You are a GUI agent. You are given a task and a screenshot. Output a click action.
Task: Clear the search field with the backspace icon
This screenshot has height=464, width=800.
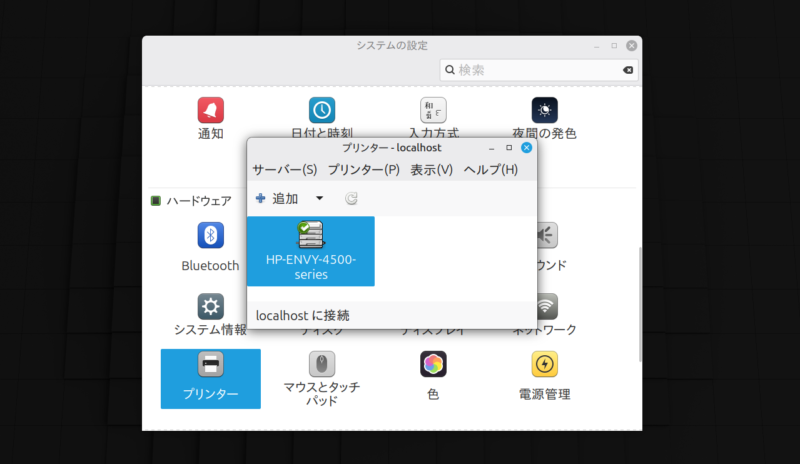(x=626, y=70)
